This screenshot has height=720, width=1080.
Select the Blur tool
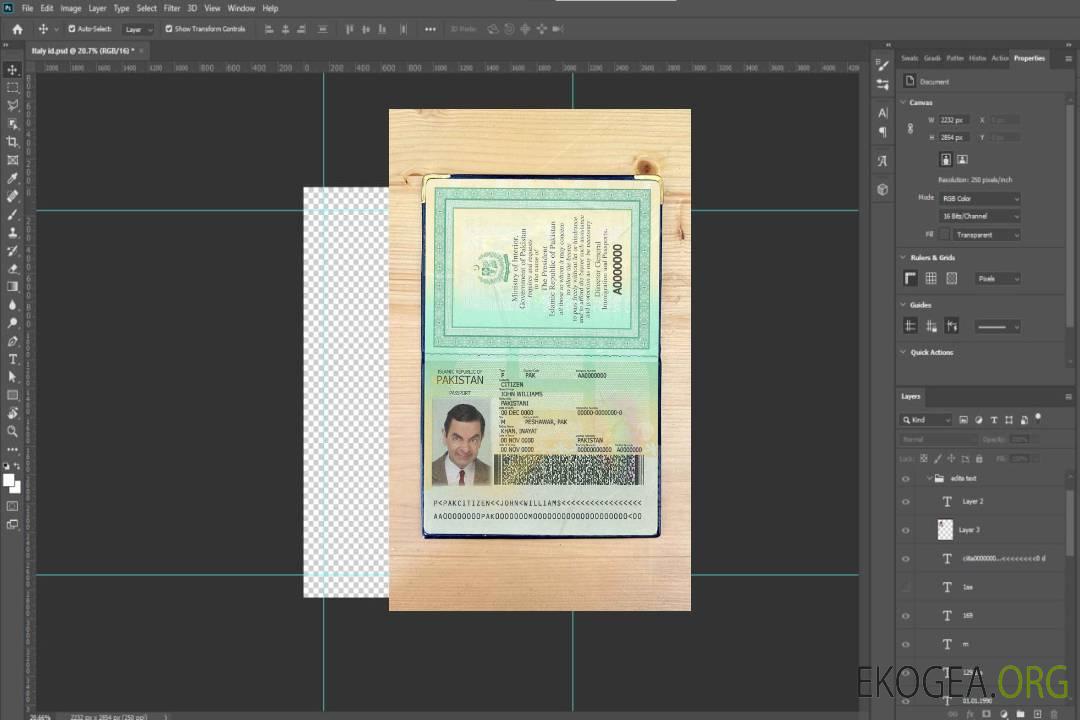12,305
